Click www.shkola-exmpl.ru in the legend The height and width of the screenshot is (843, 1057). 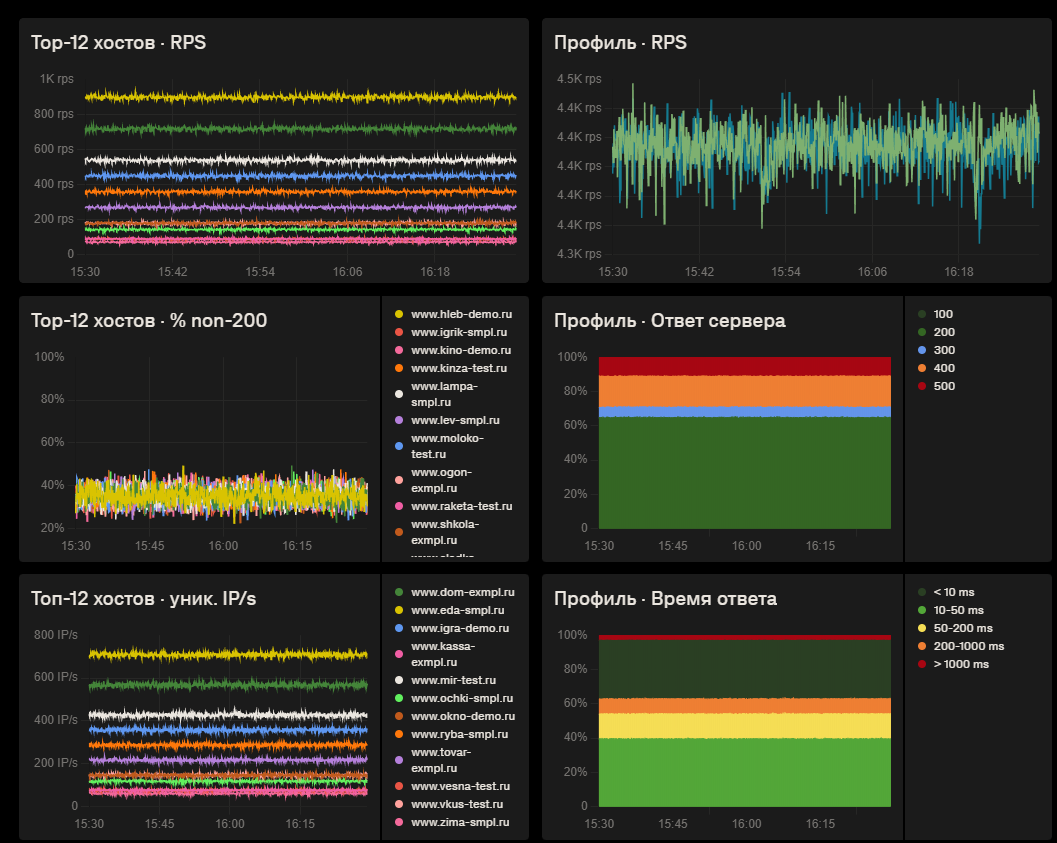click(445, 532)
